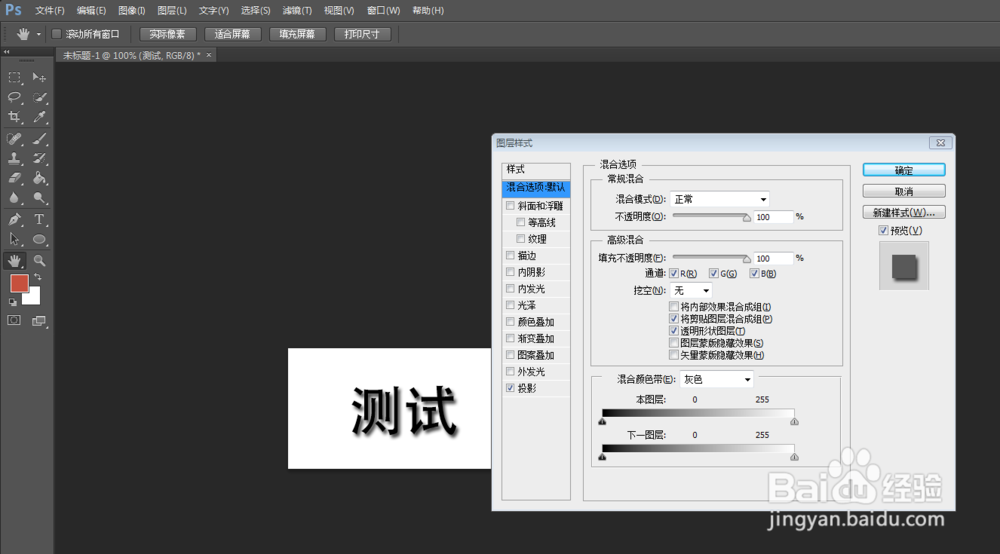Click the 实际像素 button

167,34
